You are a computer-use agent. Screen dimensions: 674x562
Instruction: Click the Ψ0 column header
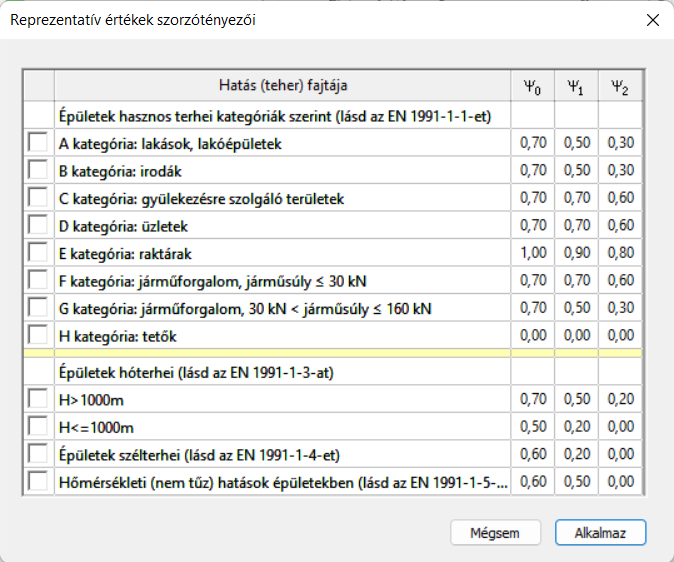tap(533, 86)
